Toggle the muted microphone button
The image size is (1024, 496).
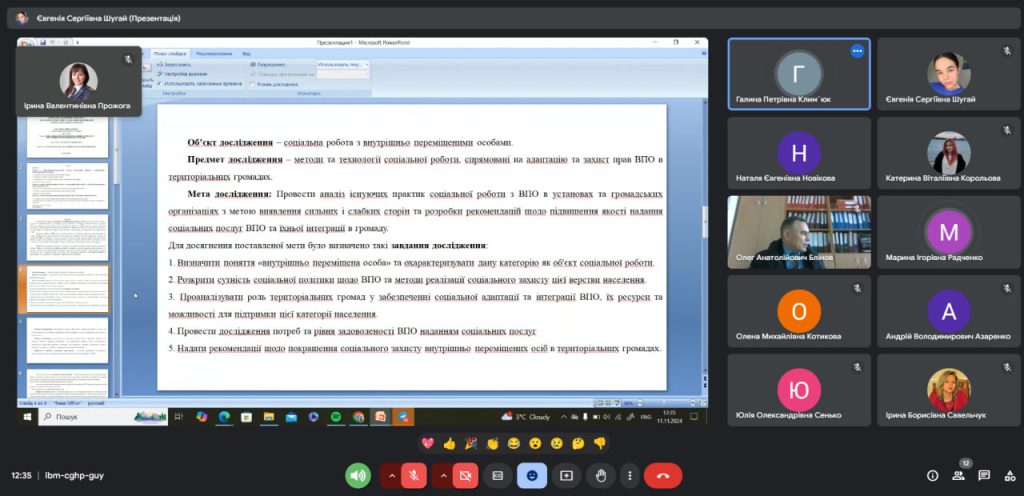click(414, 475)
